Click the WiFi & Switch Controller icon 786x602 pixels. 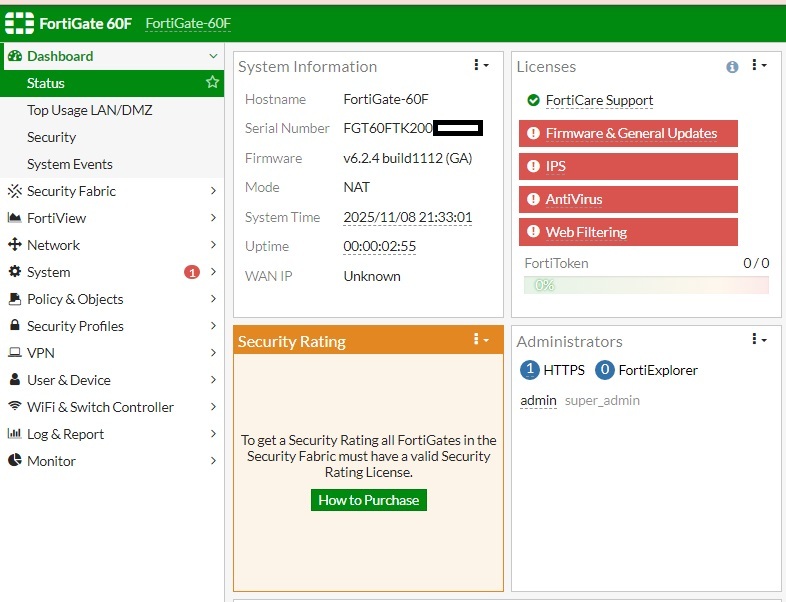[15, 407]
